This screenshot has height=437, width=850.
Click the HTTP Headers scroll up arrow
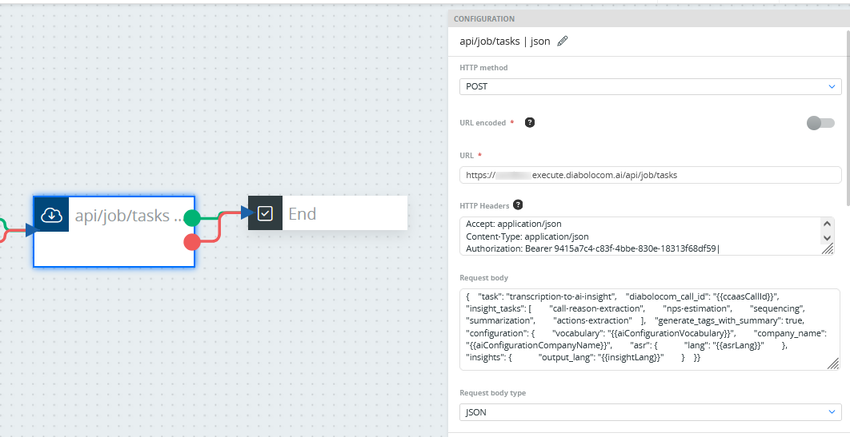coord(827,223)
